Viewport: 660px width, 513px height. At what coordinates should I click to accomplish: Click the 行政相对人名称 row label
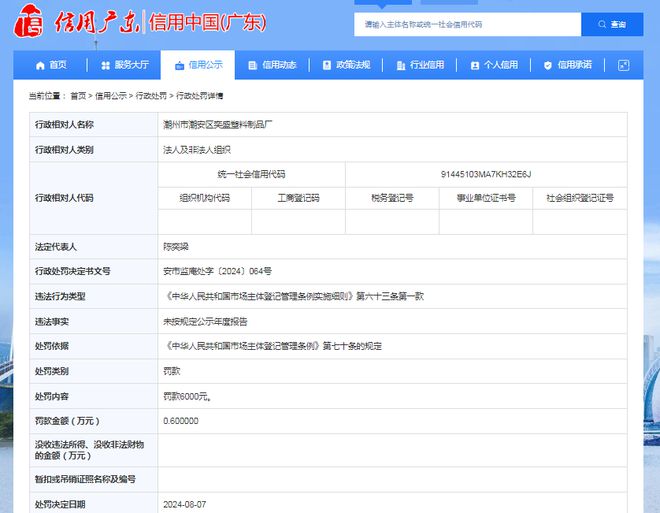tap(64, 125)
